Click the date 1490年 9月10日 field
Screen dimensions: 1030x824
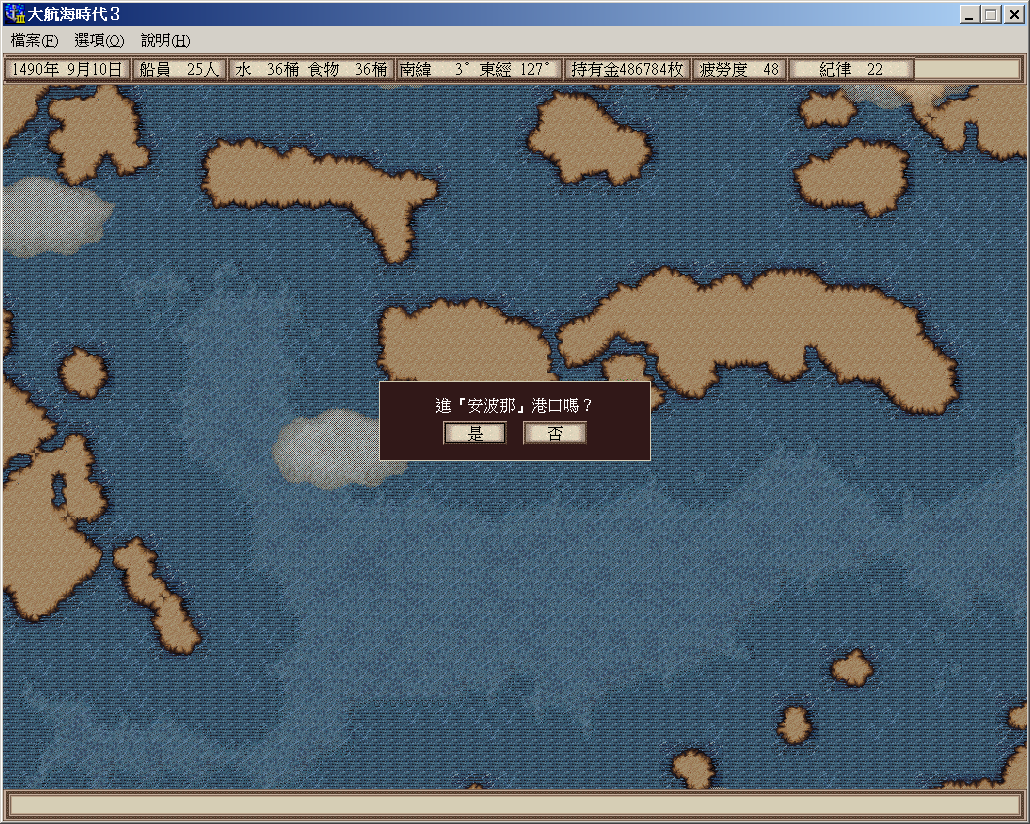[67, 70]
